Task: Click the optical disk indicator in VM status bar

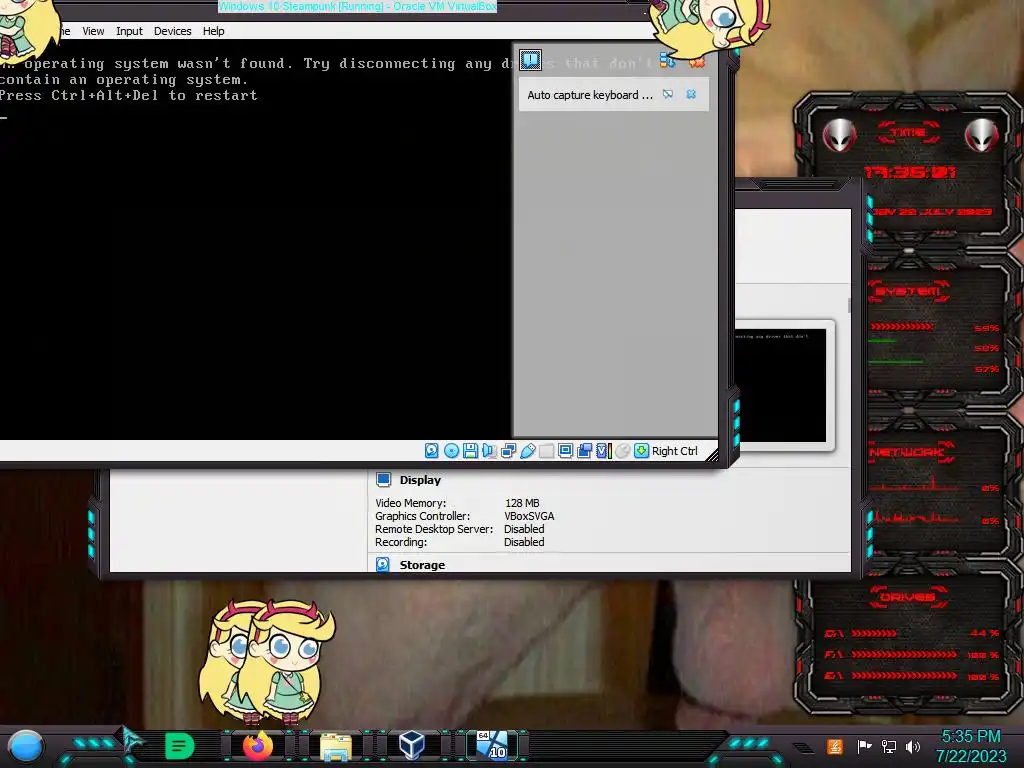Action: point(451,451)
